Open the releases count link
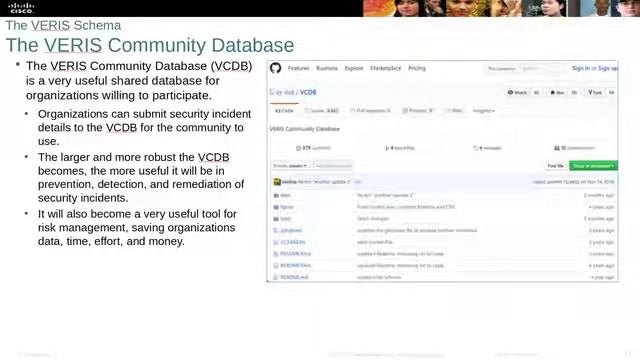Viewport: 640px width, 360px height. [x=487, y=148]
